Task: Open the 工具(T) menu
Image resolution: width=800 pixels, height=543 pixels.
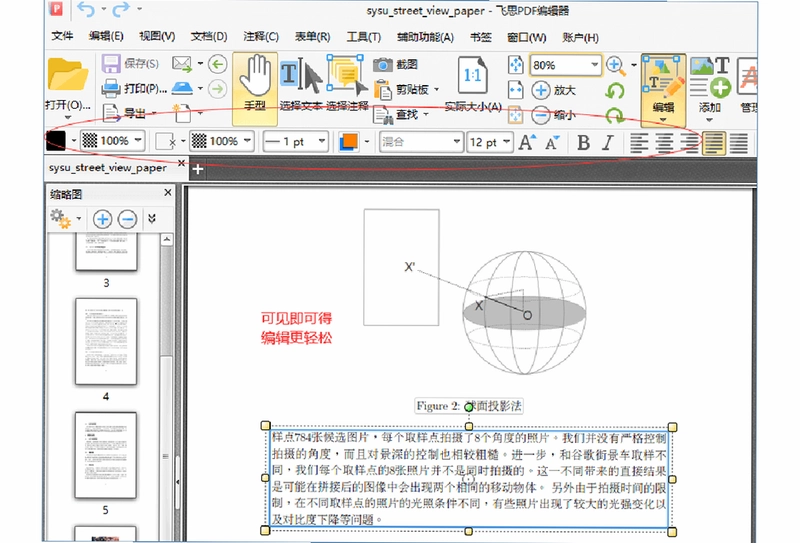Action: click(x=364, y=37)
